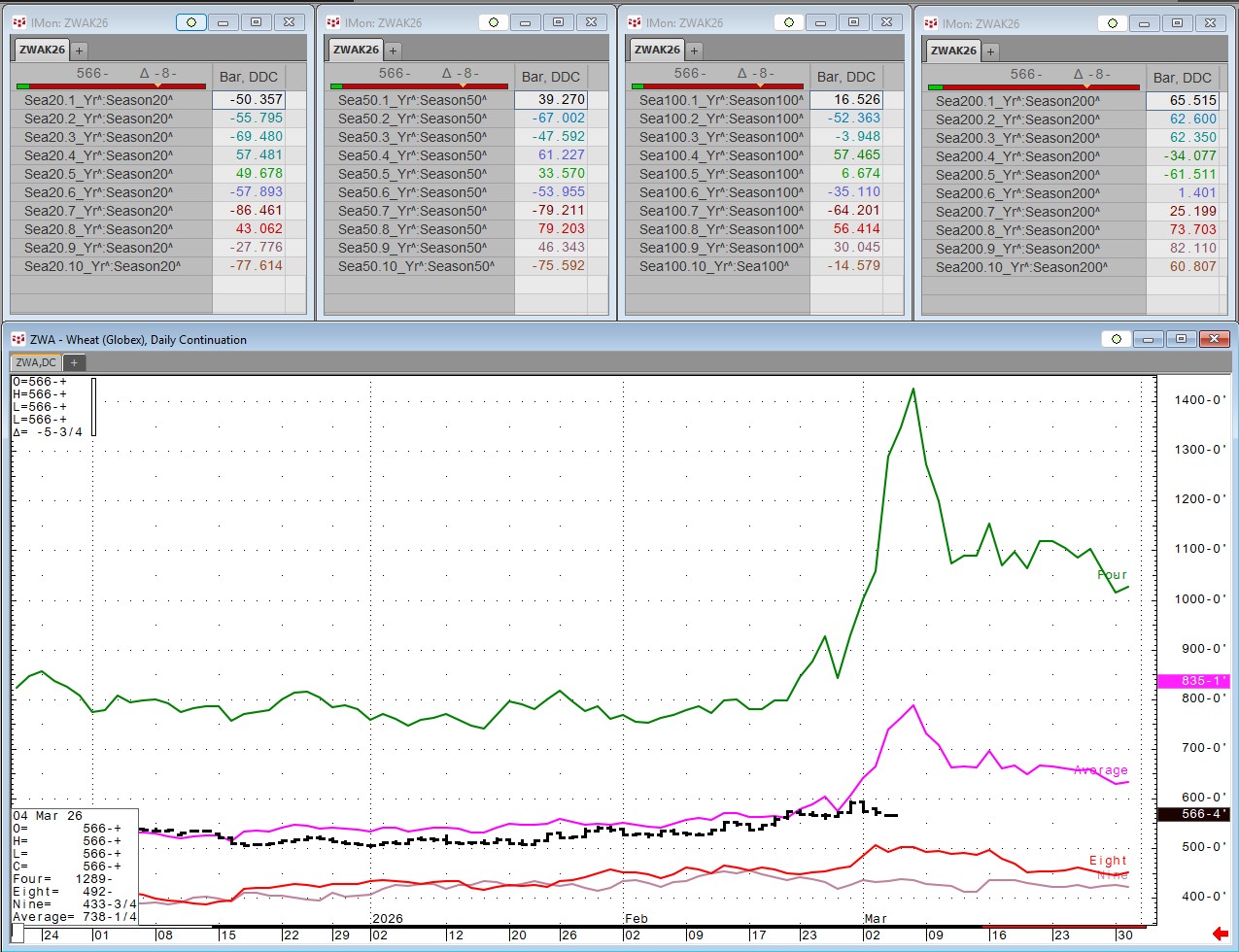Click the link circle button in first IMon window
This screenshot has width=1239, height=952.
pyautogui.click(x=190, y=22)
